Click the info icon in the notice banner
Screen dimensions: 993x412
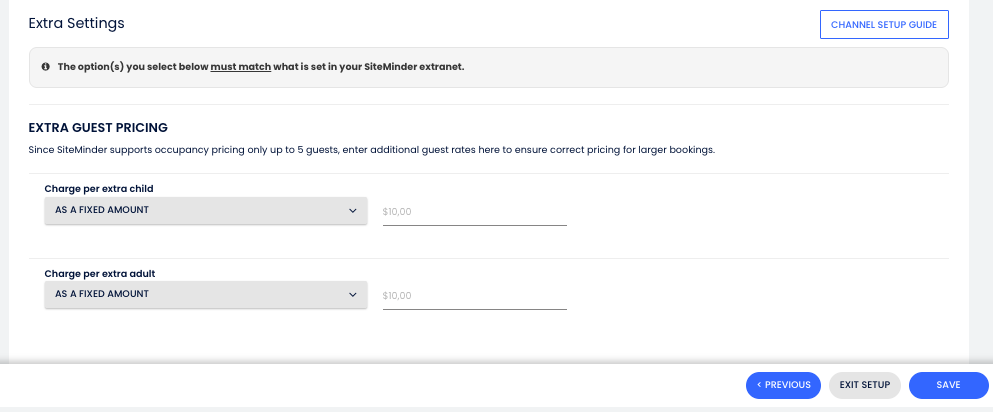[x=45, y=67]
